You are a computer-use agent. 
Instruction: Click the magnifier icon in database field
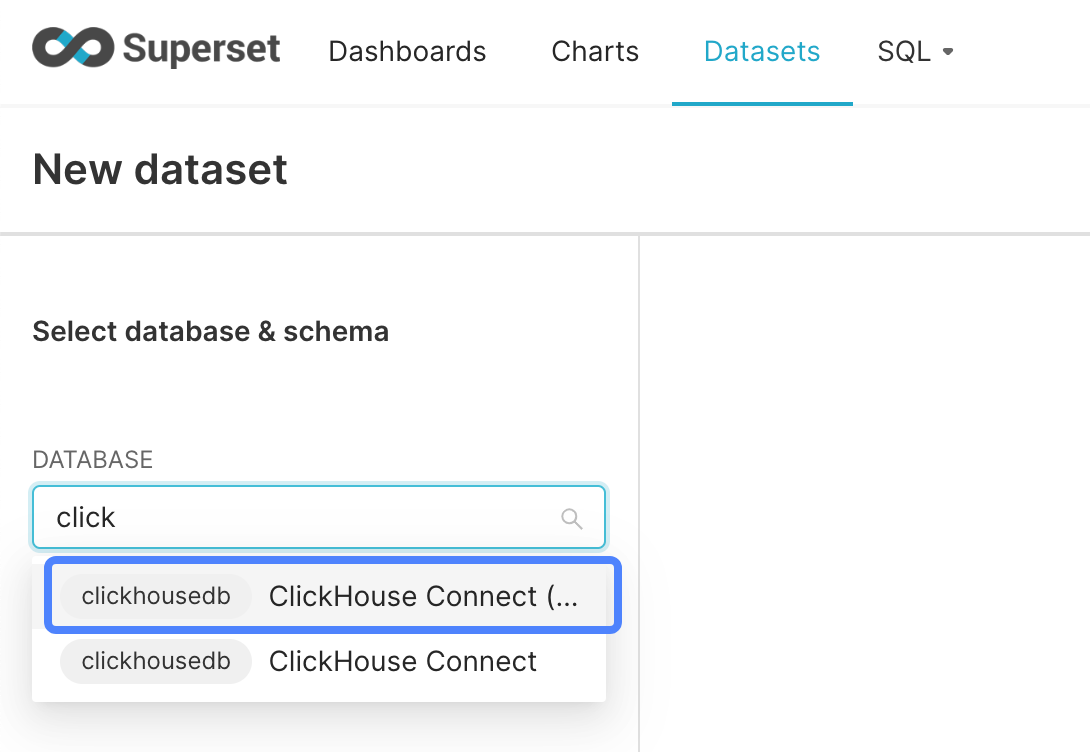point(571,518)
